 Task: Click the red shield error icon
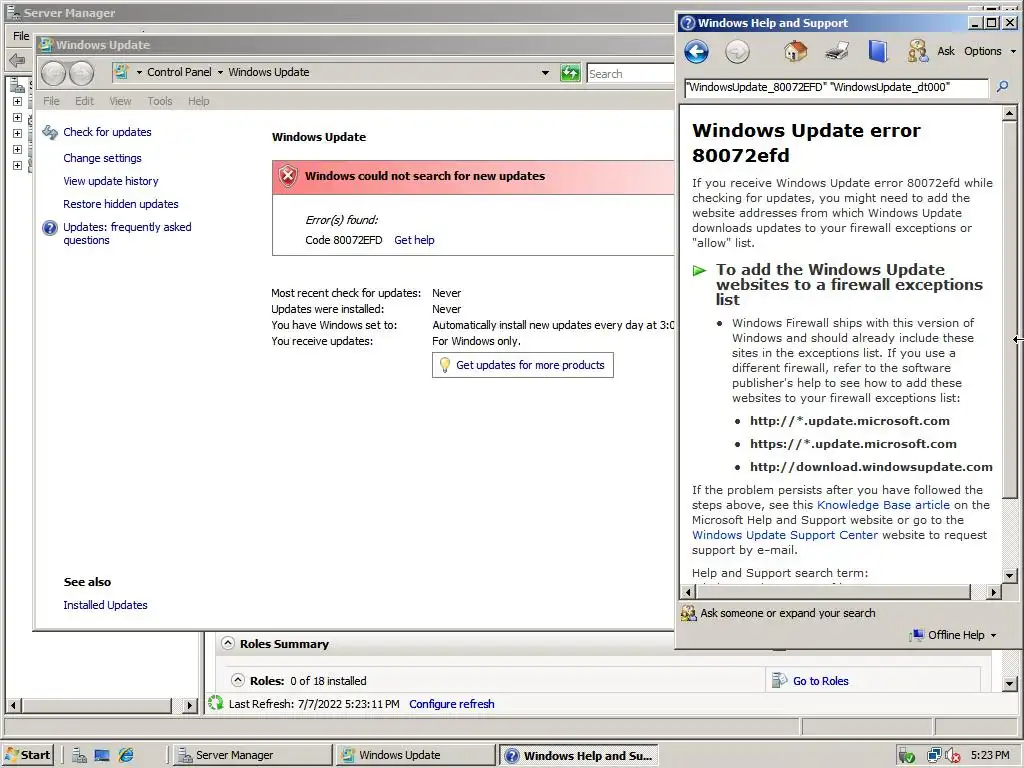(288, 176)
